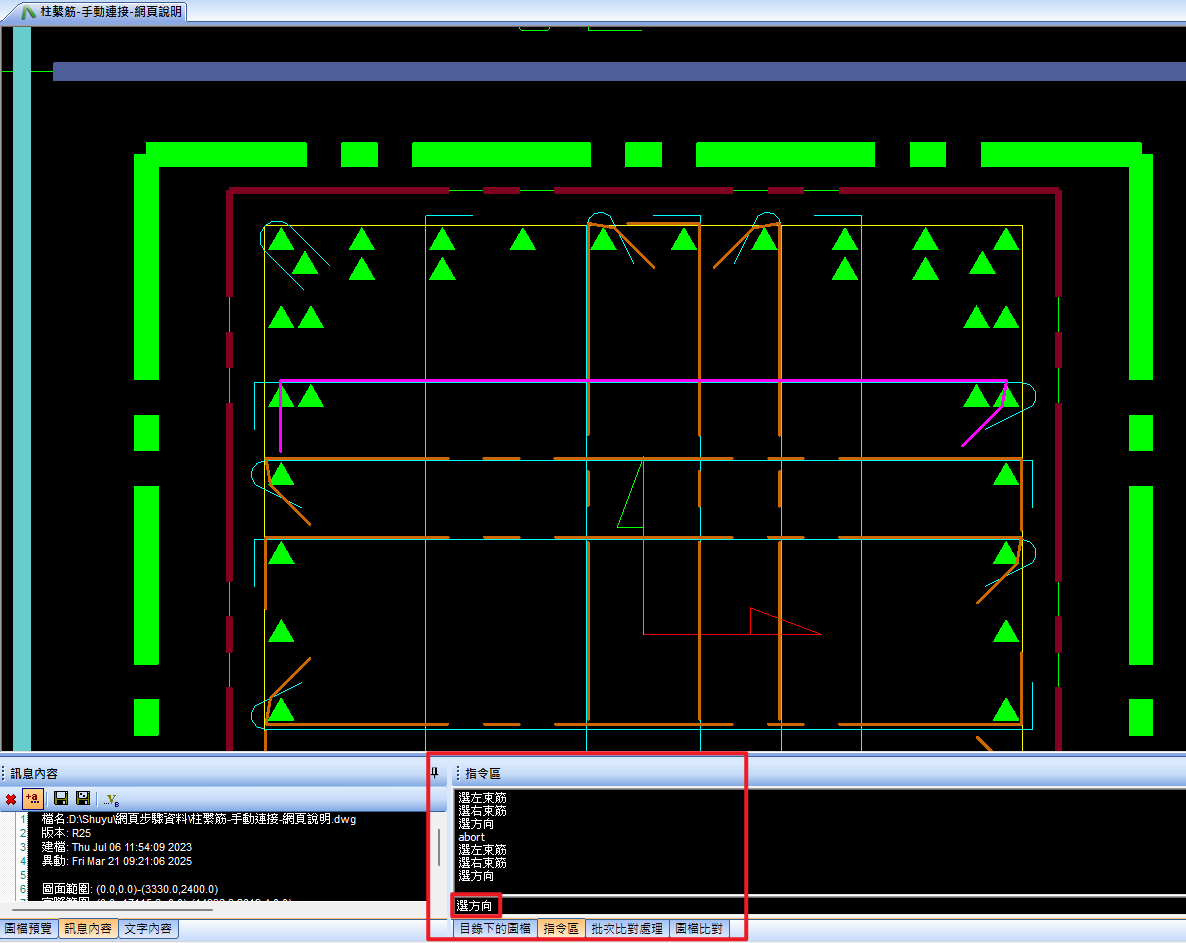1186x943 pixels.
Task: Open the 目錄下的圖檔 tab
Action: [494, 929]
